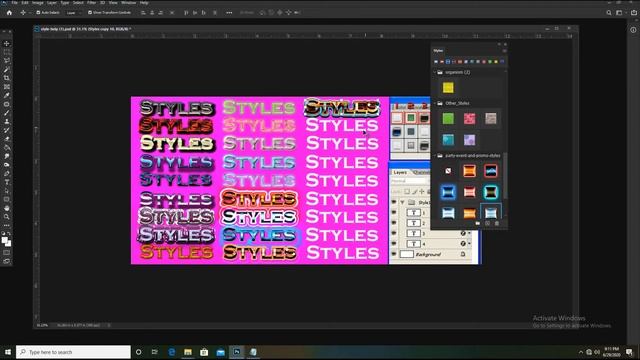Reset default foreground and background colors
Viewport: 640px width, 360px height.
3,233
